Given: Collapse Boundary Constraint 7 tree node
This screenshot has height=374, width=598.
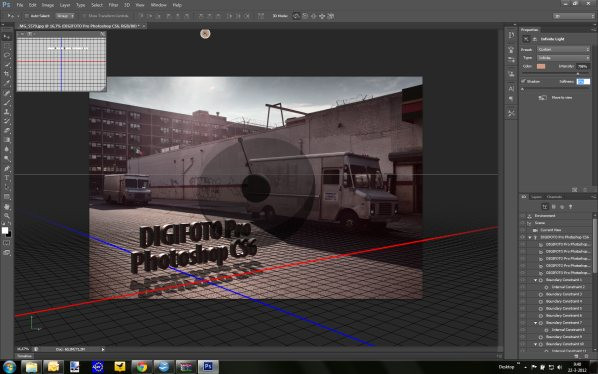Looking at the screenshot, I should 535,323.
